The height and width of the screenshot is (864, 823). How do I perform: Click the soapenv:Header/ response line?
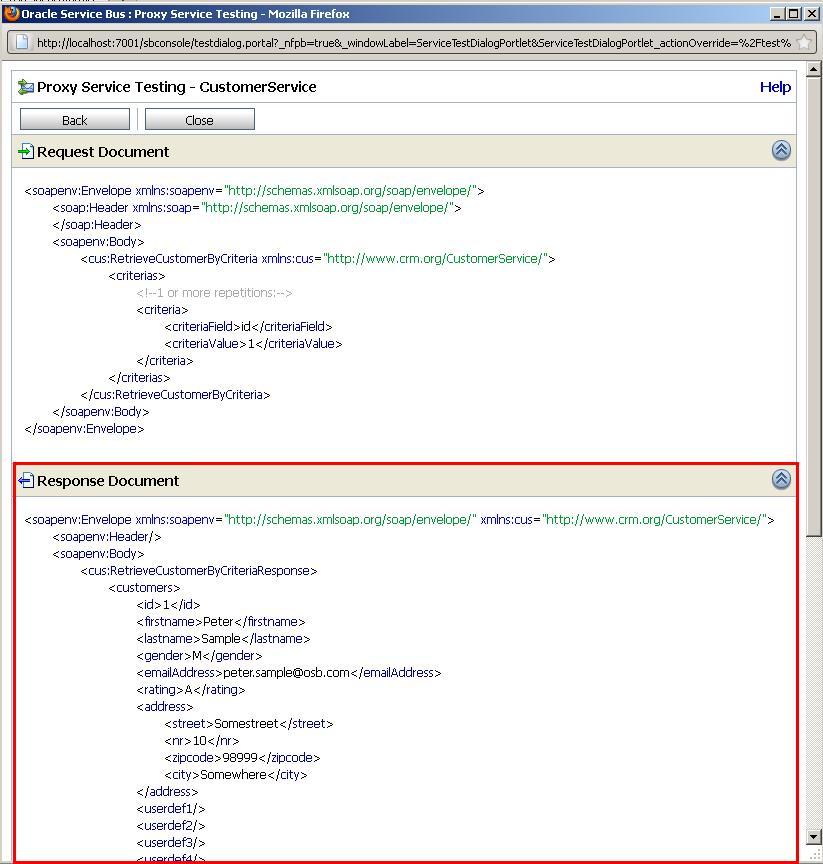pos(107,537)
